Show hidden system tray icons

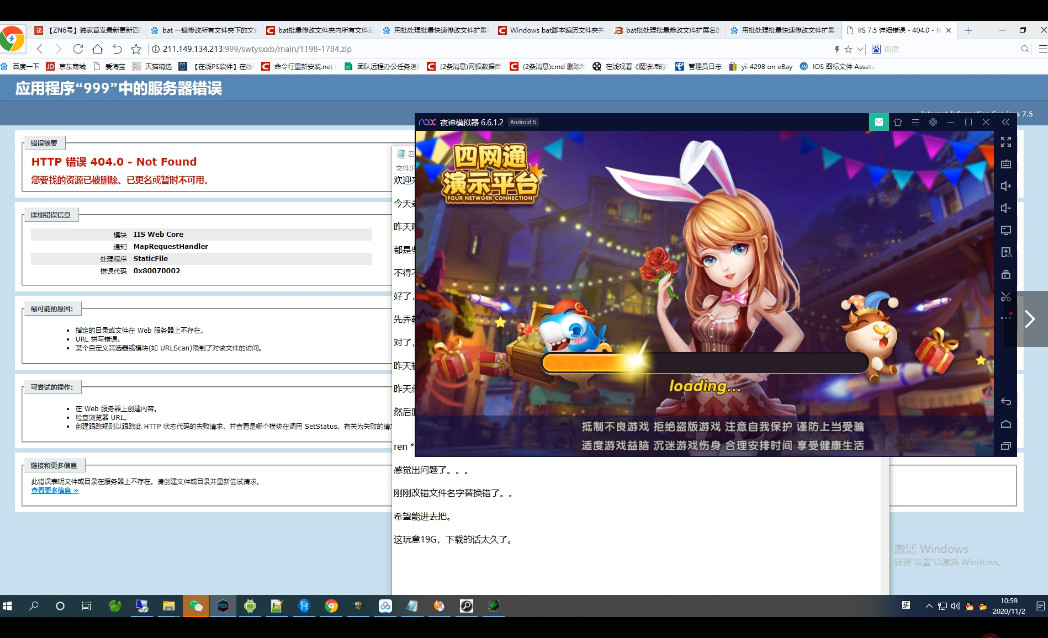(x=928, y=606)
